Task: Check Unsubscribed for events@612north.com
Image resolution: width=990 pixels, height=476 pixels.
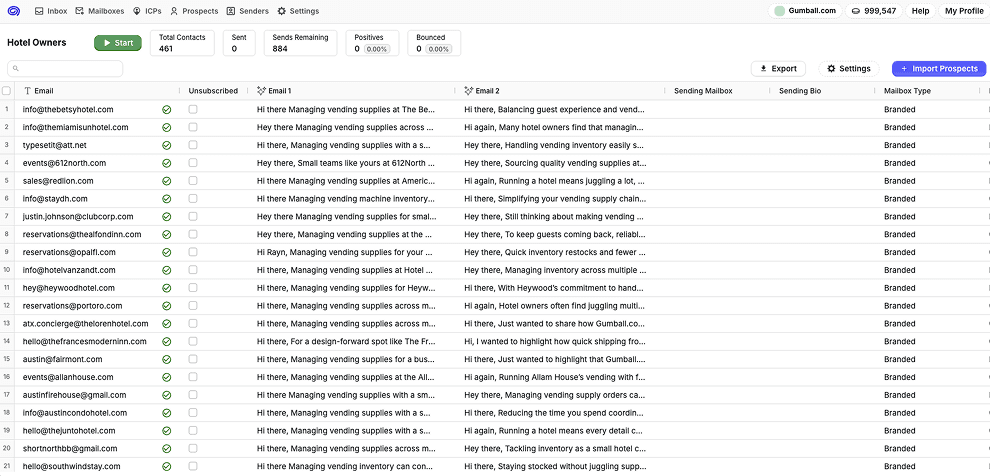Action: (193, 163)
